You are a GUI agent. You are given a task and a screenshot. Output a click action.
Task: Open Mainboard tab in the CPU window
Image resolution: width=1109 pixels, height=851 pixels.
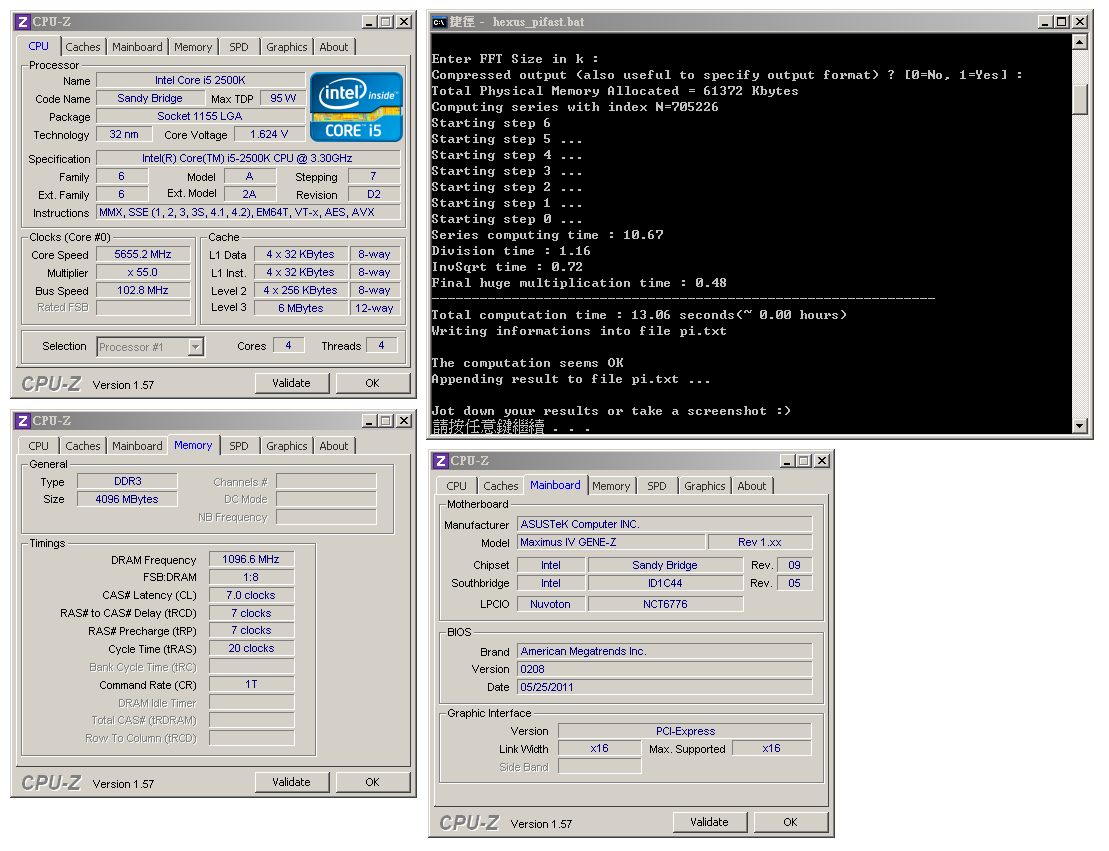tap(137, 47)
